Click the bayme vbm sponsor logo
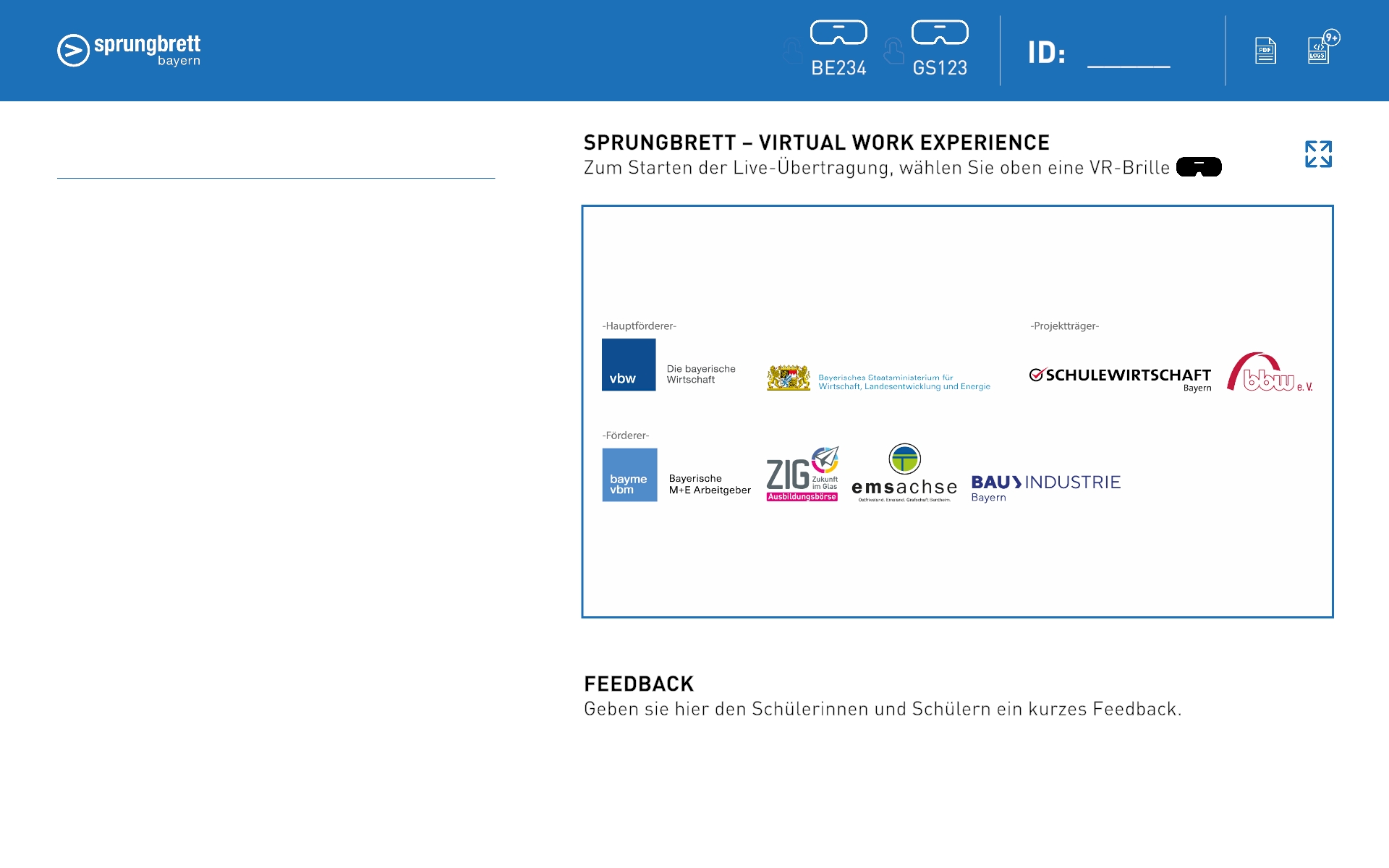Image resolution: width=1389 pixels, height=868 pixels. (x=629, y=475)
